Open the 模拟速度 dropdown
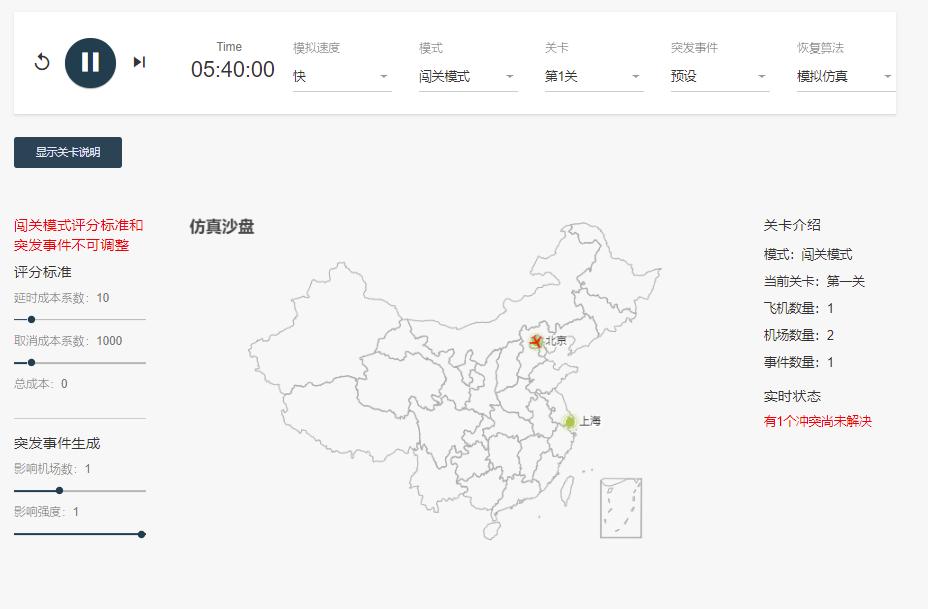 (341, 76)
